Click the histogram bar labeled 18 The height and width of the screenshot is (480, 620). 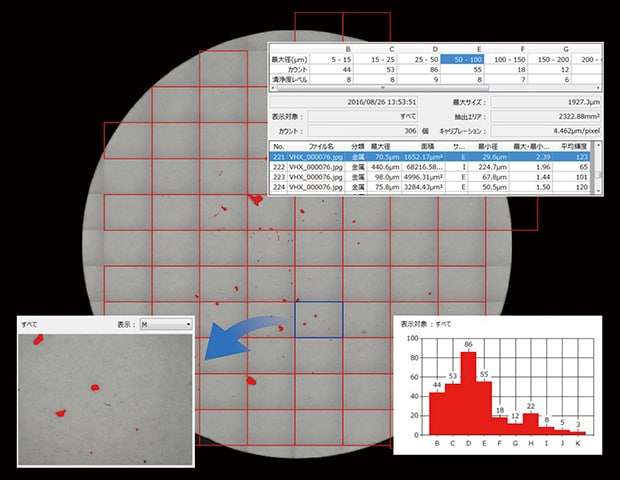pyautogui.click(x=500, y=426)
